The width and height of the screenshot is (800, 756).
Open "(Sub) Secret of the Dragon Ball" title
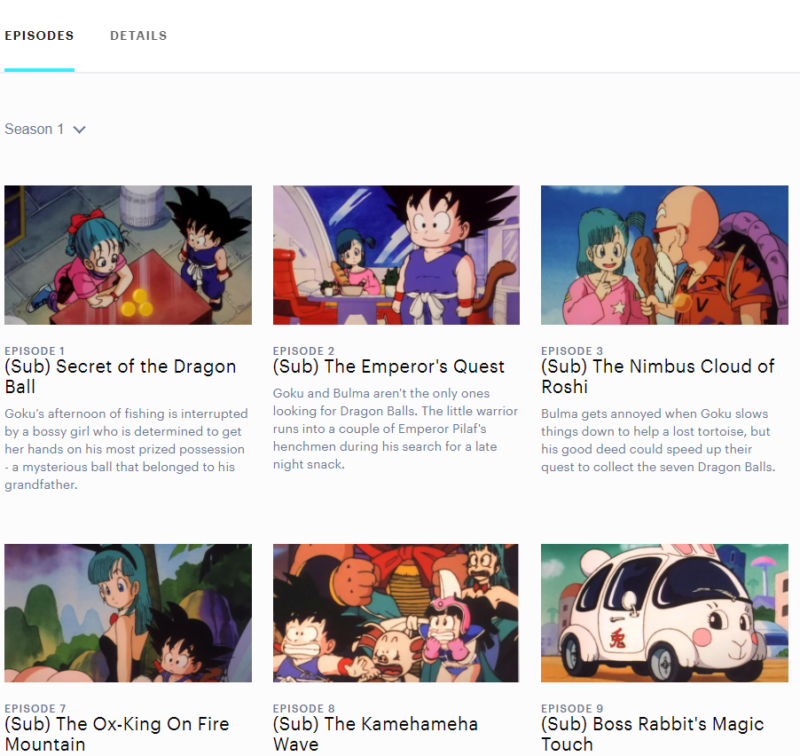click(120, 376)
